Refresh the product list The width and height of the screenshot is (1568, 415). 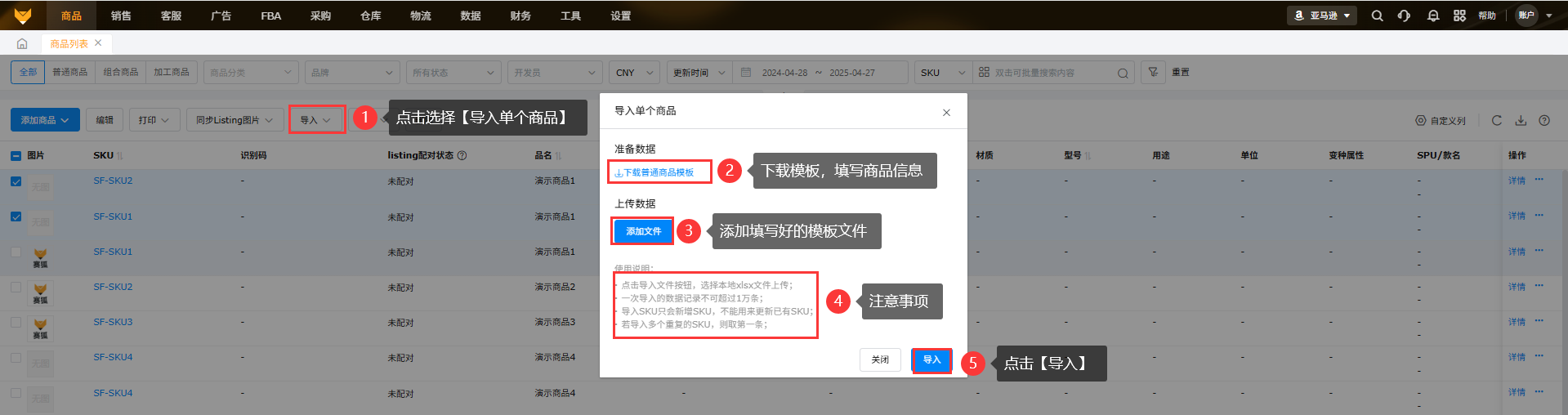[x=1496, y=120]
